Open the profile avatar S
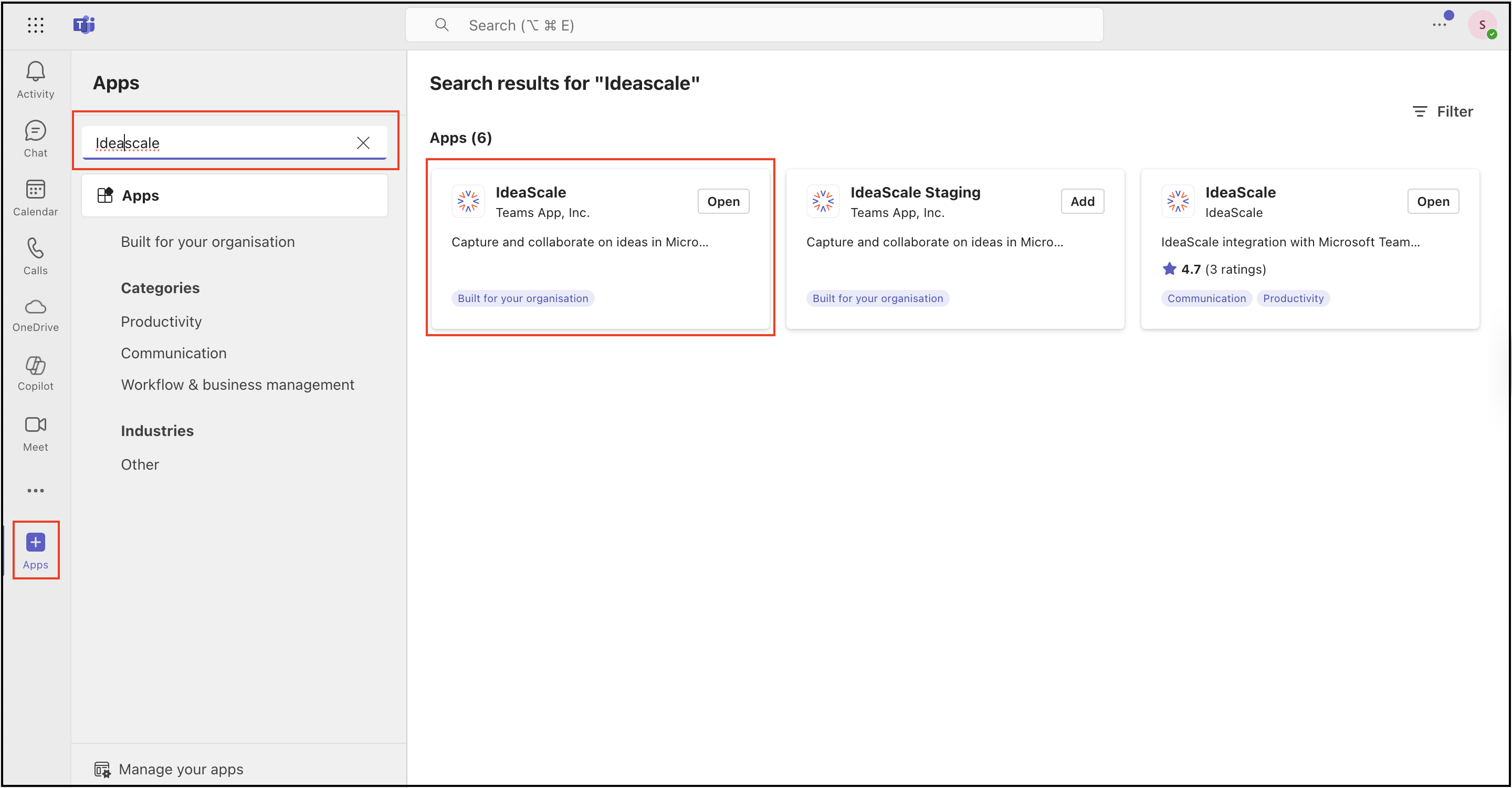This screenshot has width=1512, height=788. tap(1482, 25)
